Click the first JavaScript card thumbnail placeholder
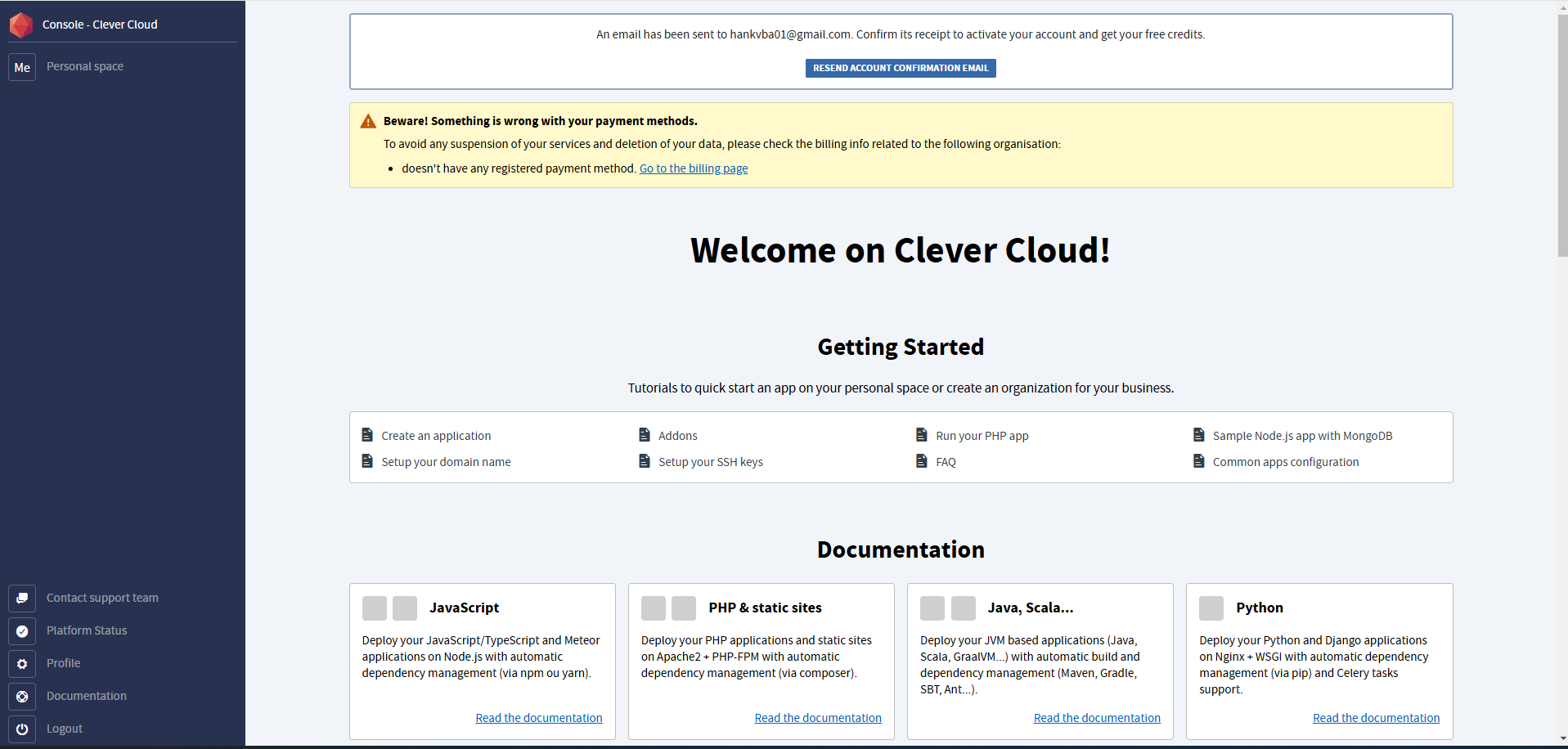The image size is (1568, 749). [375, 608]
